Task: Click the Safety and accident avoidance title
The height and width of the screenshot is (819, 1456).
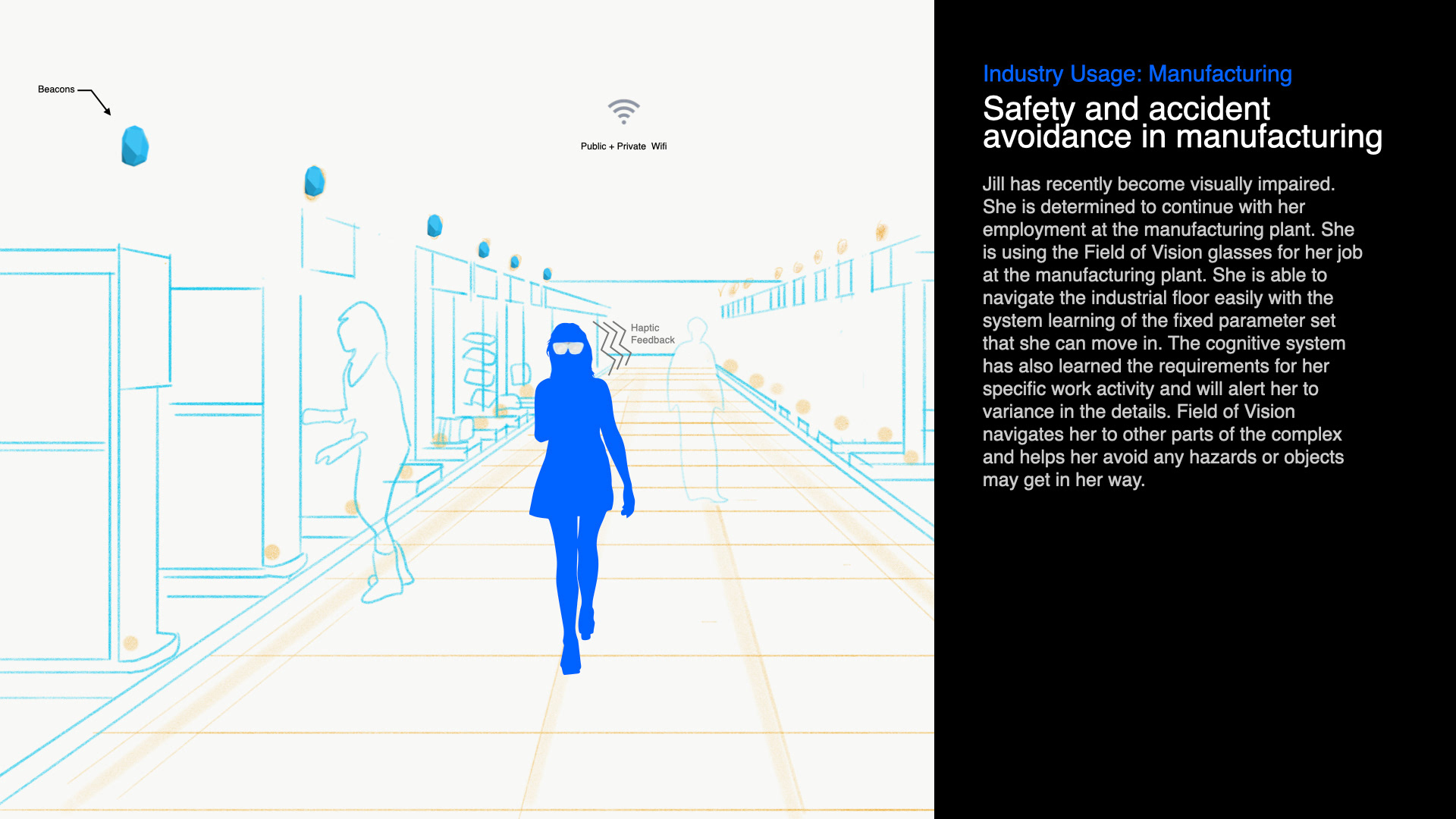Action: click(x=1181, y=123)
